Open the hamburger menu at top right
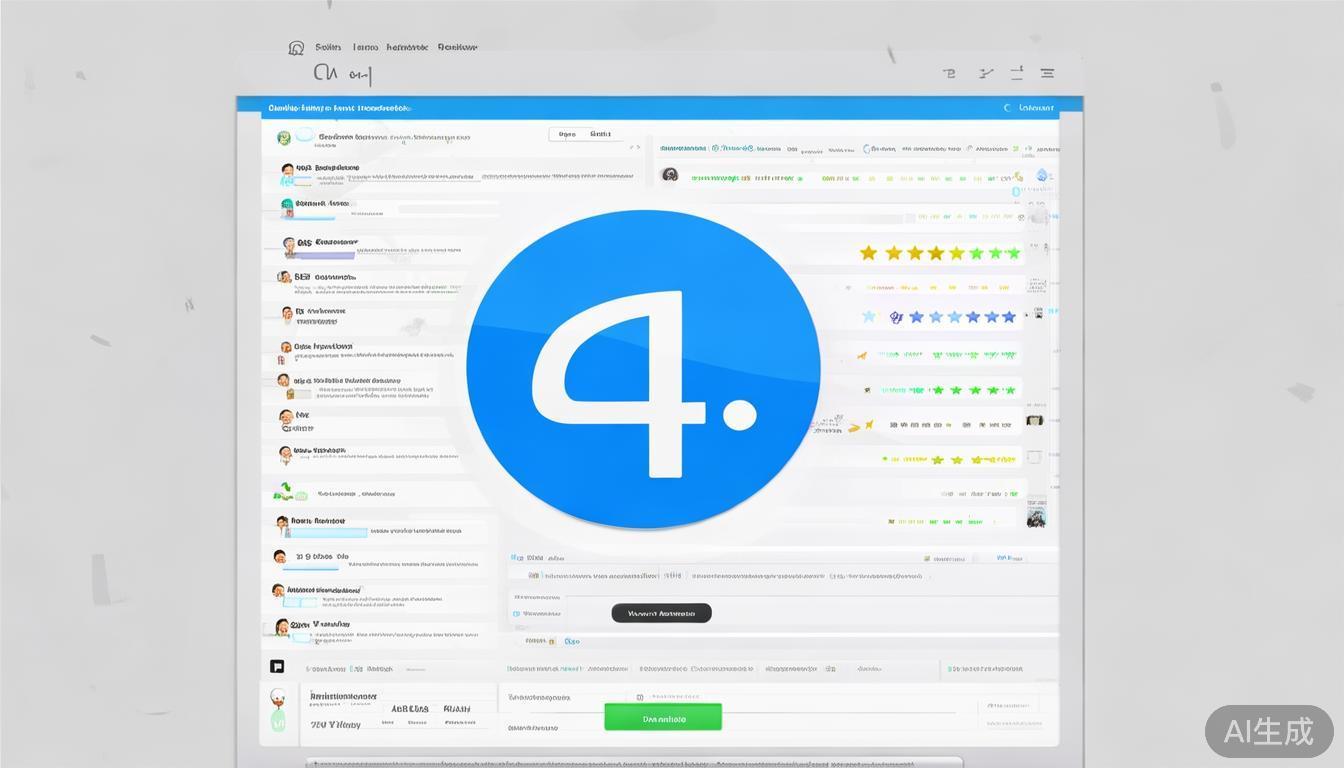Image resolution: width=1344 pixels, height=768 pixels. pos(1047,73)
